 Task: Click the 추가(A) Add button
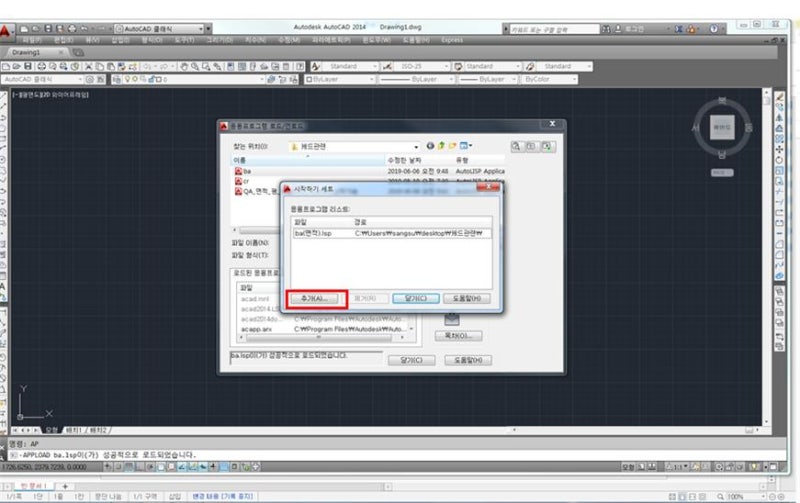tap(314, 298)
